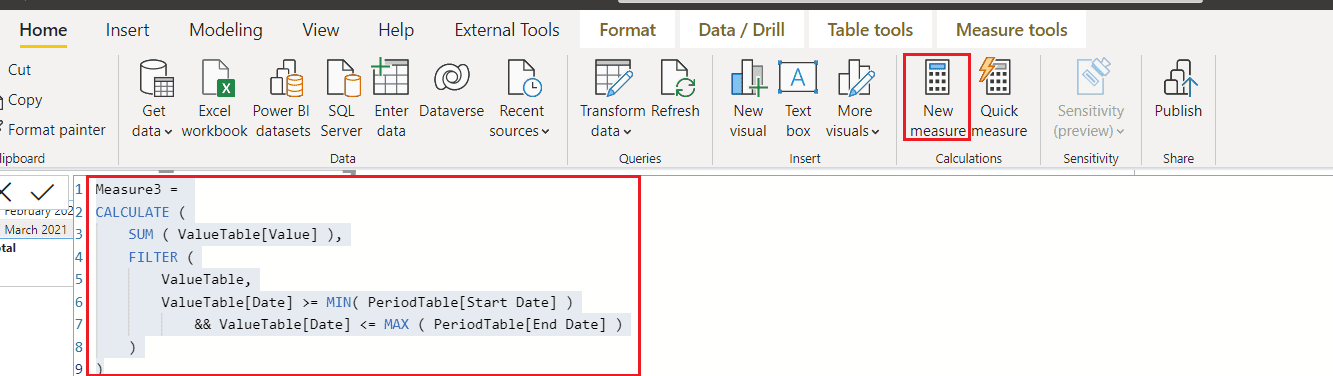Switch to the Measure tools tab
Screen dimensions: 1333x376
1012,30
